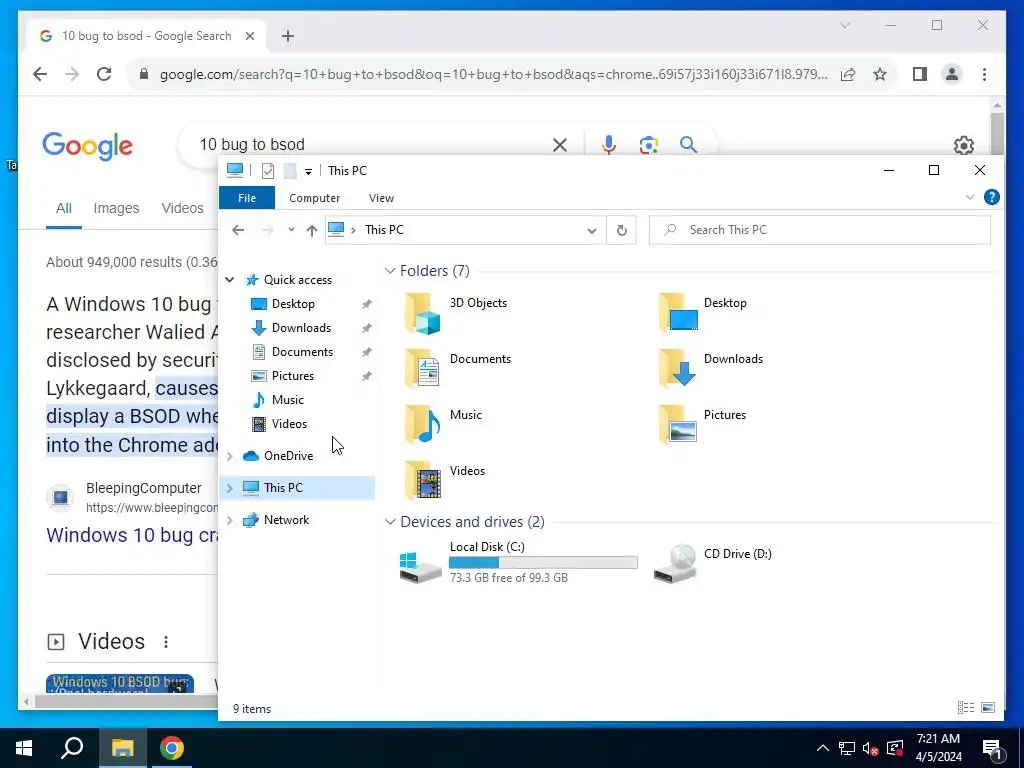Screen dimensions: 1024x768
Task: Collapse the Folders (7) group
Action: coord(390,270)
